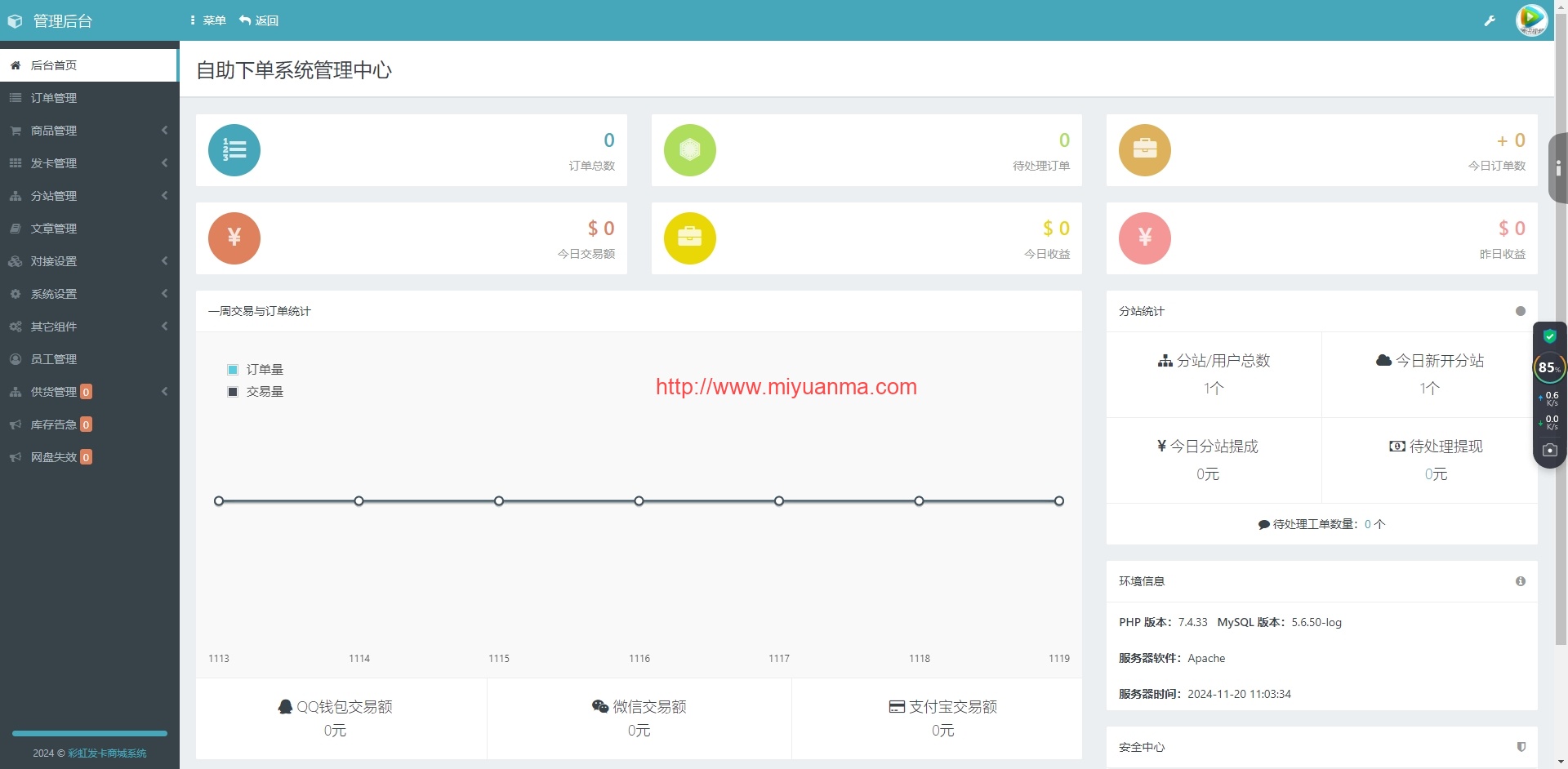Click the 供货管理 orange count badge
Viewport: 1568px width, 769px height.
point(86,392)
